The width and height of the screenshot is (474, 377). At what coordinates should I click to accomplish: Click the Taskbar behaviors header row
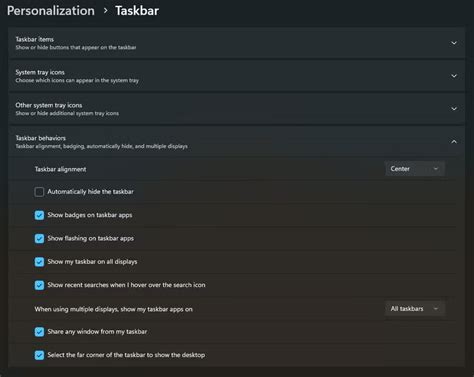(x=236, y=142)
